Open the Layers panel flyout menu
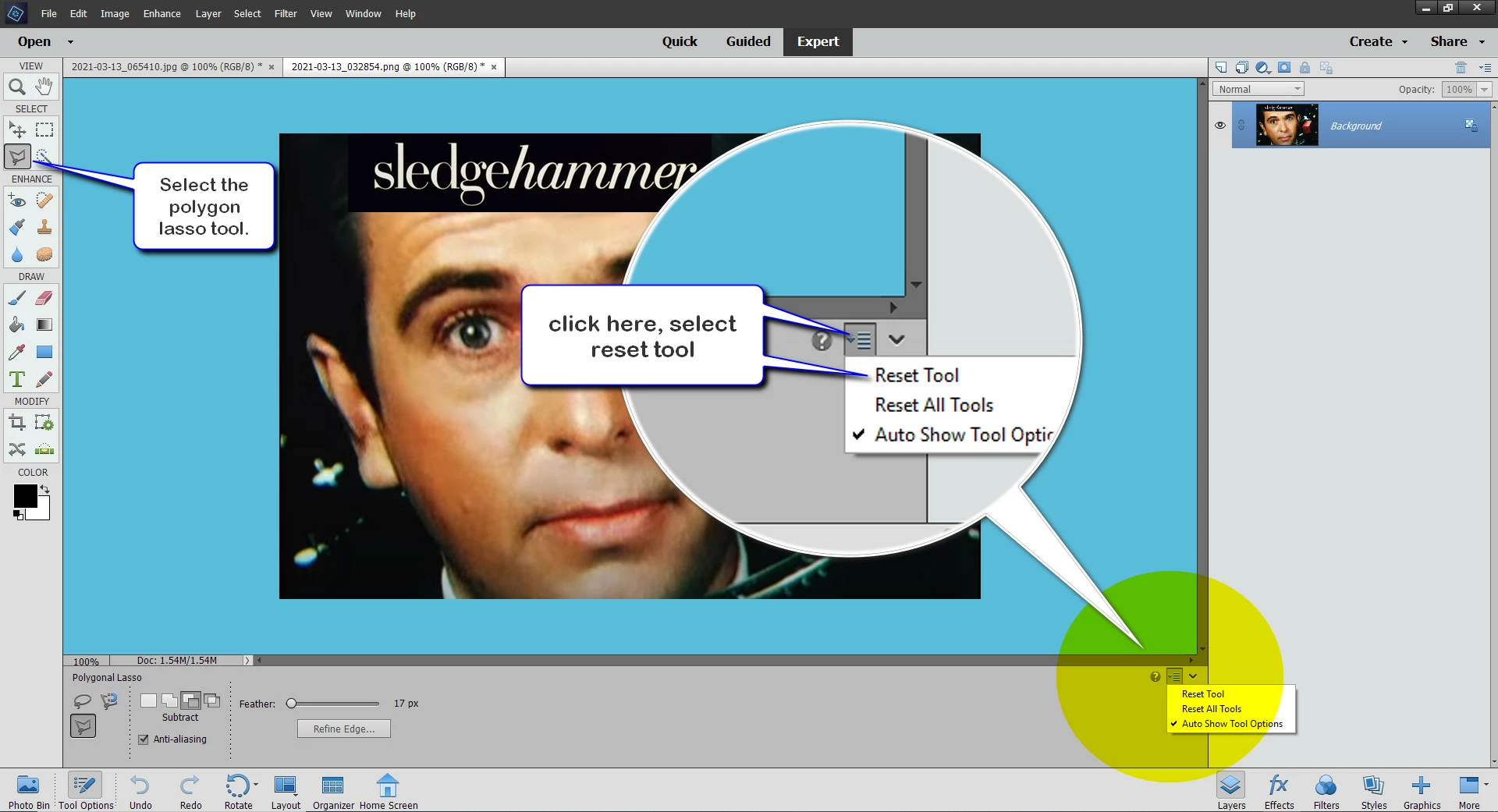1498x812 pixels. point(1485,68)
